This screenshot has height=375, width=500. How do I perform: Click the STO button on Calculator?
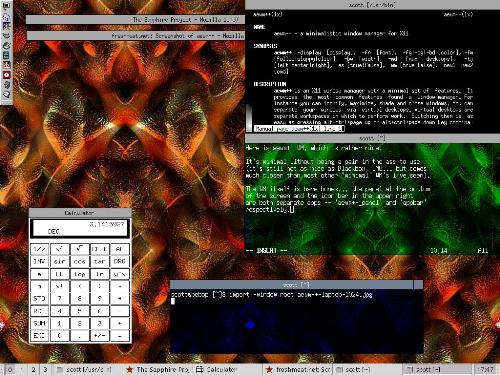[39, 299]
